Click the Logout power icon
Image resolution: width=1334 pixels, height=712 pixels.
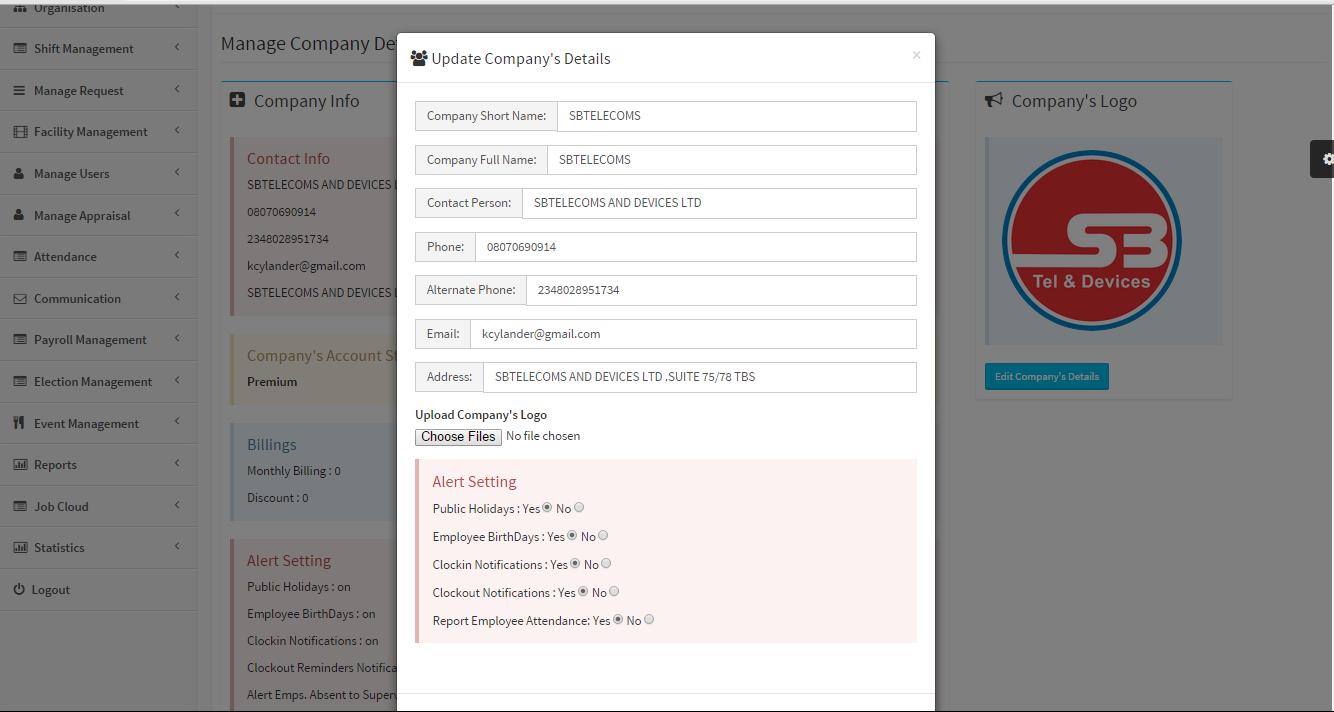click(x=18, y=590)
